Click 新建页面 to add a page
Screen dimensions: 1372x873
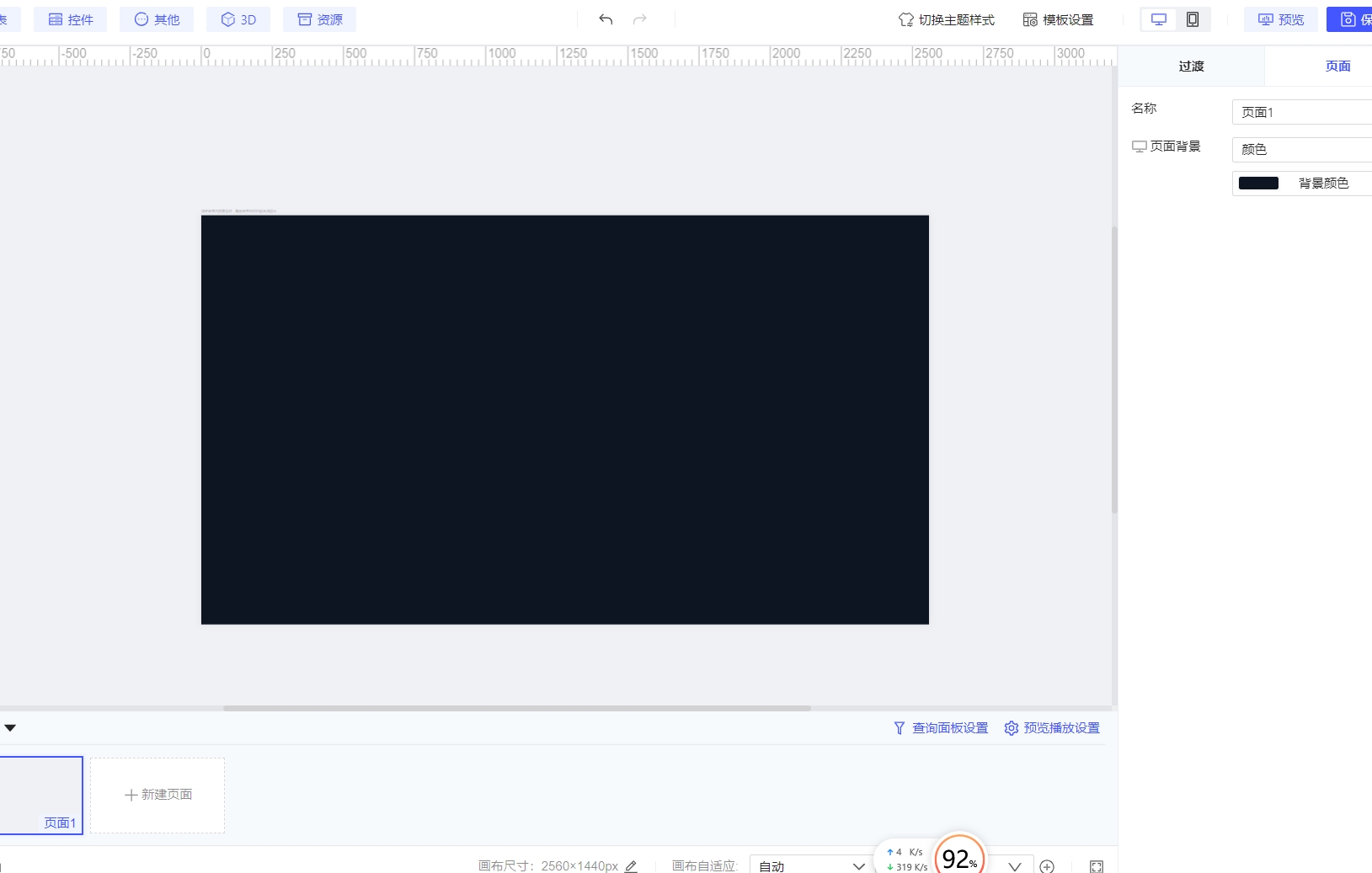click(157, 795)
